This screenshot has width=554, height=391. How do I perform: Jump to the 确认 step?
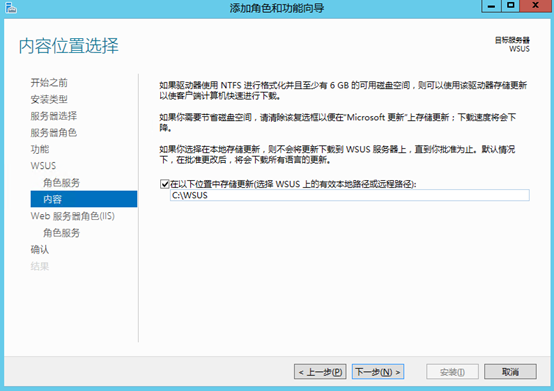coord(40,250)
